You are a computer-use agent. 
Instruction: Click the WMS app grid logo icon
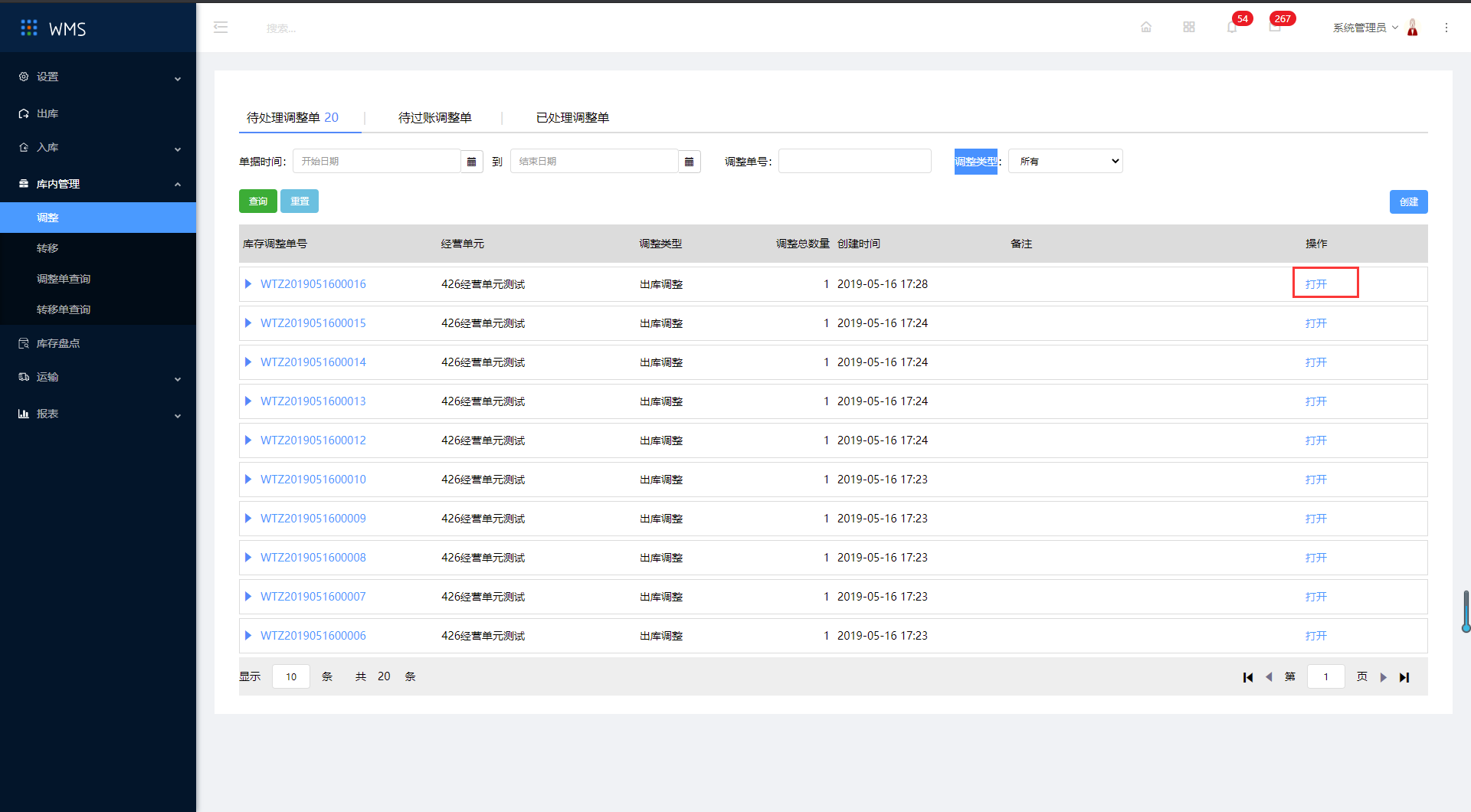pos(29,28)
